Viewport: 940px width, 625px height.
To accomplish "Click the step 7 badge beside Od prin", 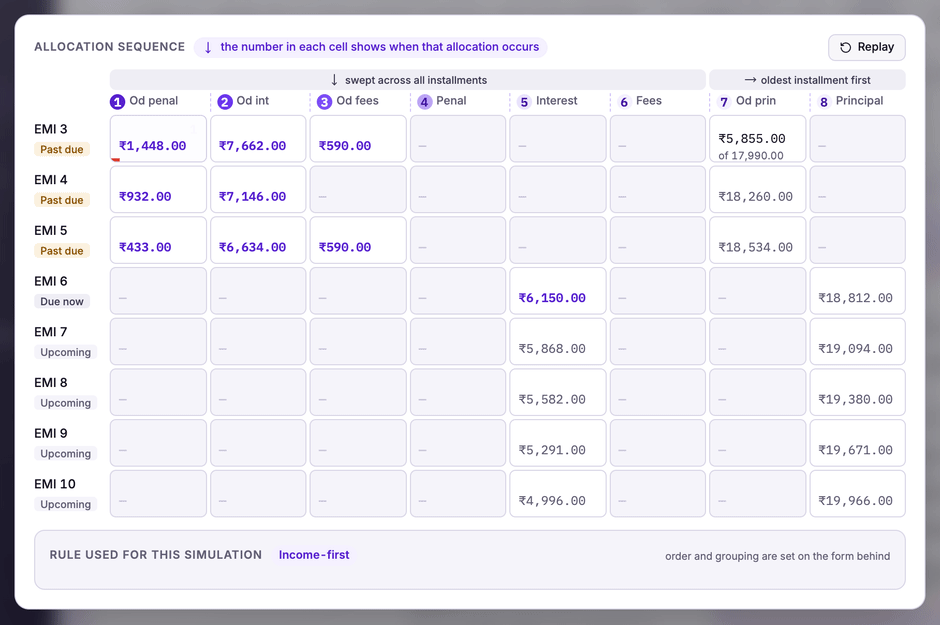I will [724, 102].
